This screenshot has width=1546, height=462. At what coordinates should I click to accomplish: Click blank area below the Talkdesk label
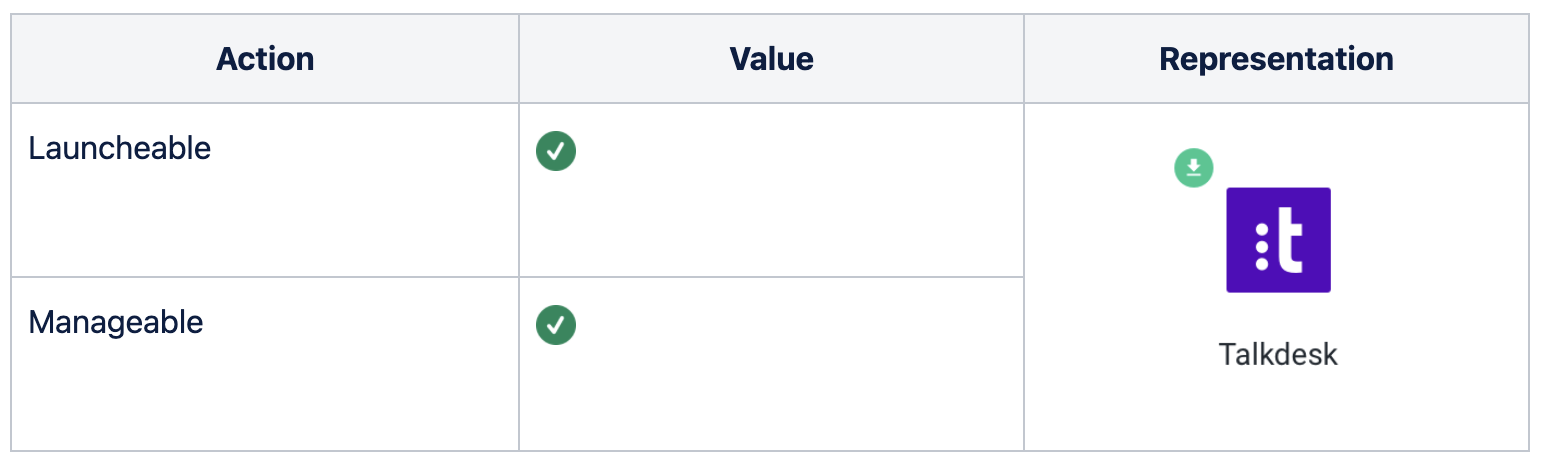tap(1278, 412)
